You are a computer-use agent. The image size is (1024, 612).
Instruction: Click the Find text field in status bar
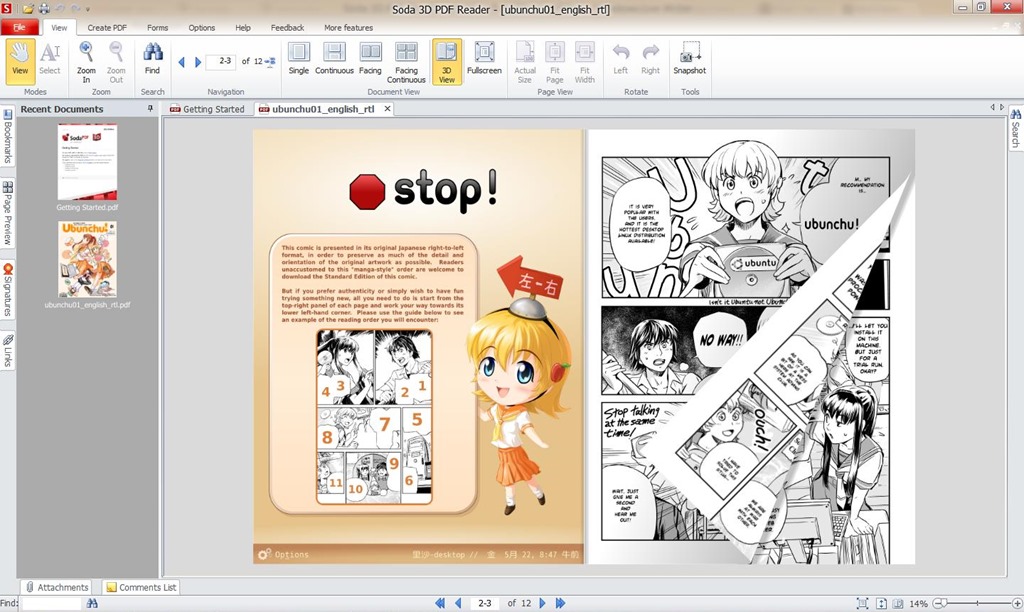[x=51, y=604]
